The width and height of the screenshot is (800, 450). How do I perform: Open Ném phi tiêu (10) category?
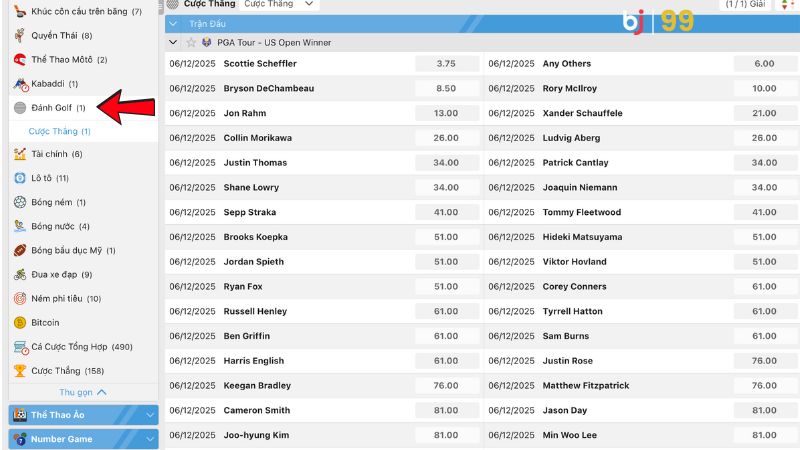coord(66,298)
